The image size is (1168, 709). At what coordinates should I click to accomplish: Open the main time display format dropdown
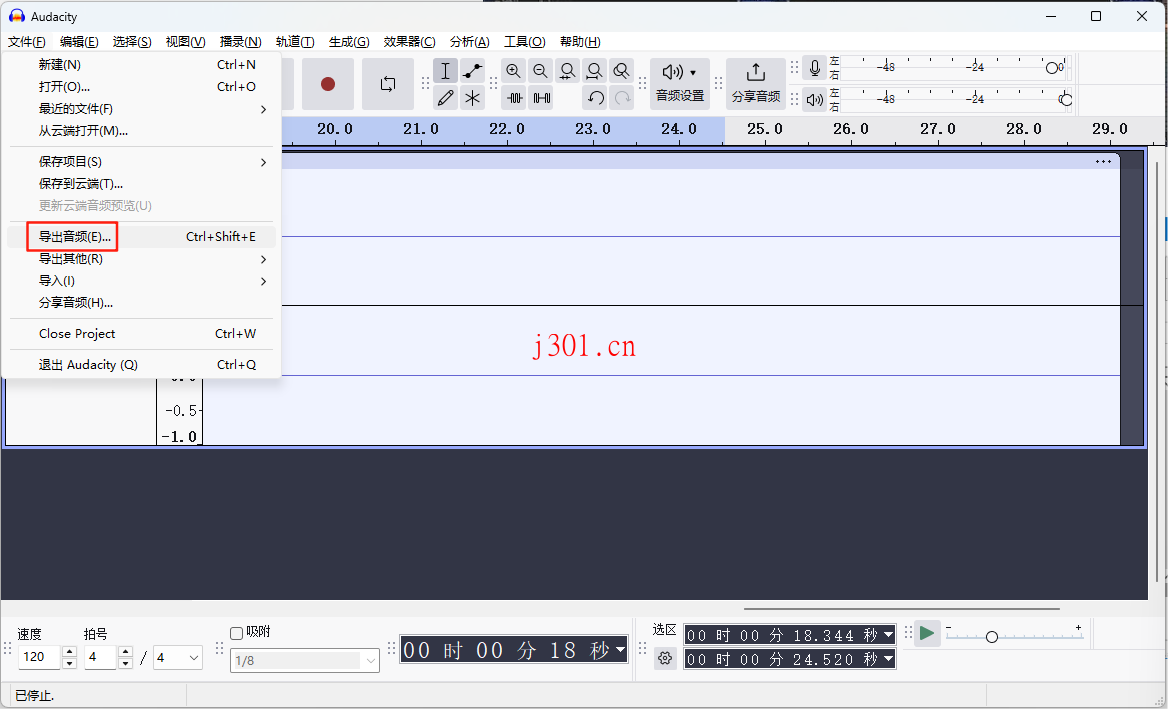click(x=620, y=650)
